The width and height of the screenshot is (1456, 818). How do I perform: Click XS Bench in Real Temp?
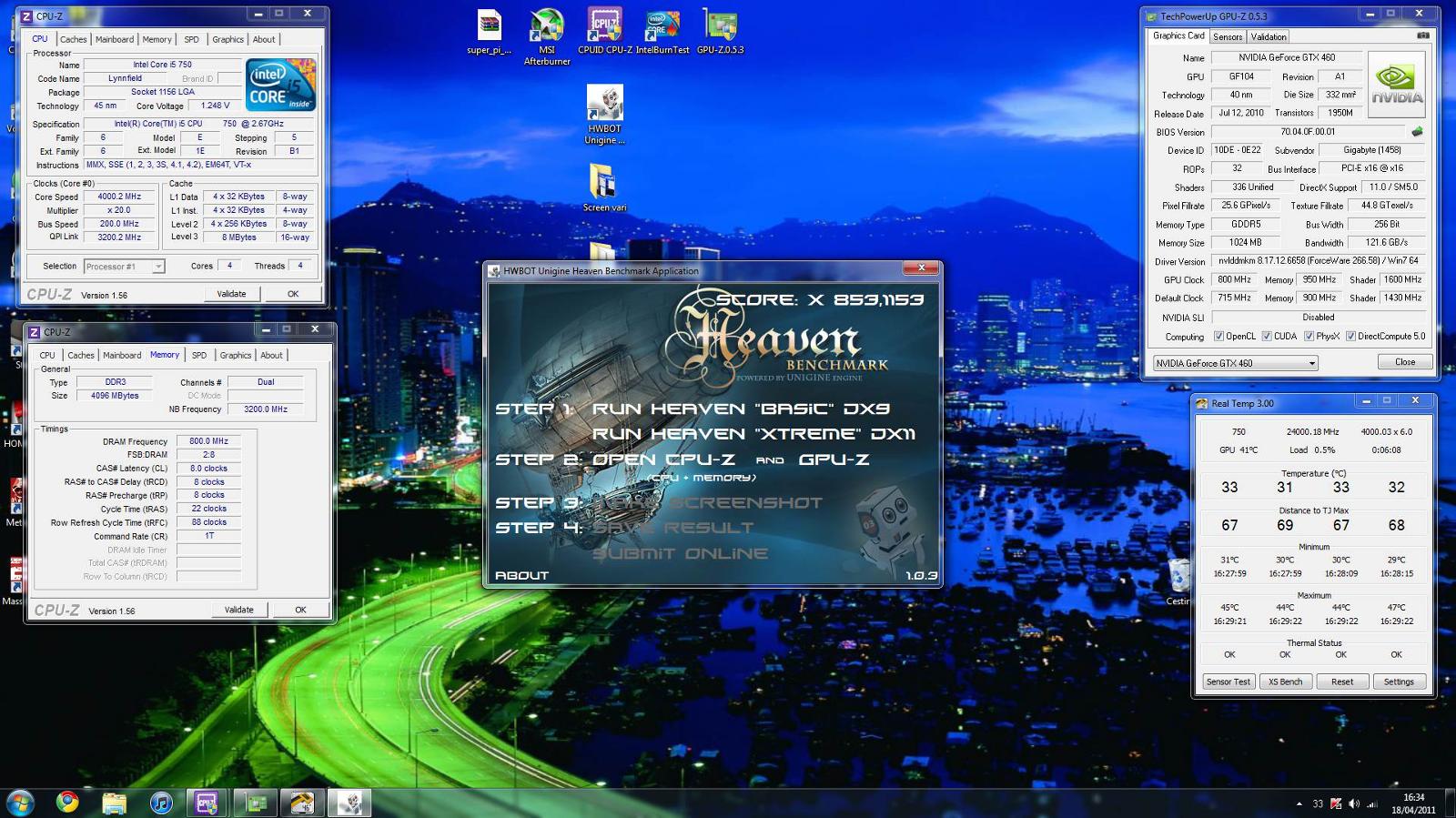(x=1285, y=682)
